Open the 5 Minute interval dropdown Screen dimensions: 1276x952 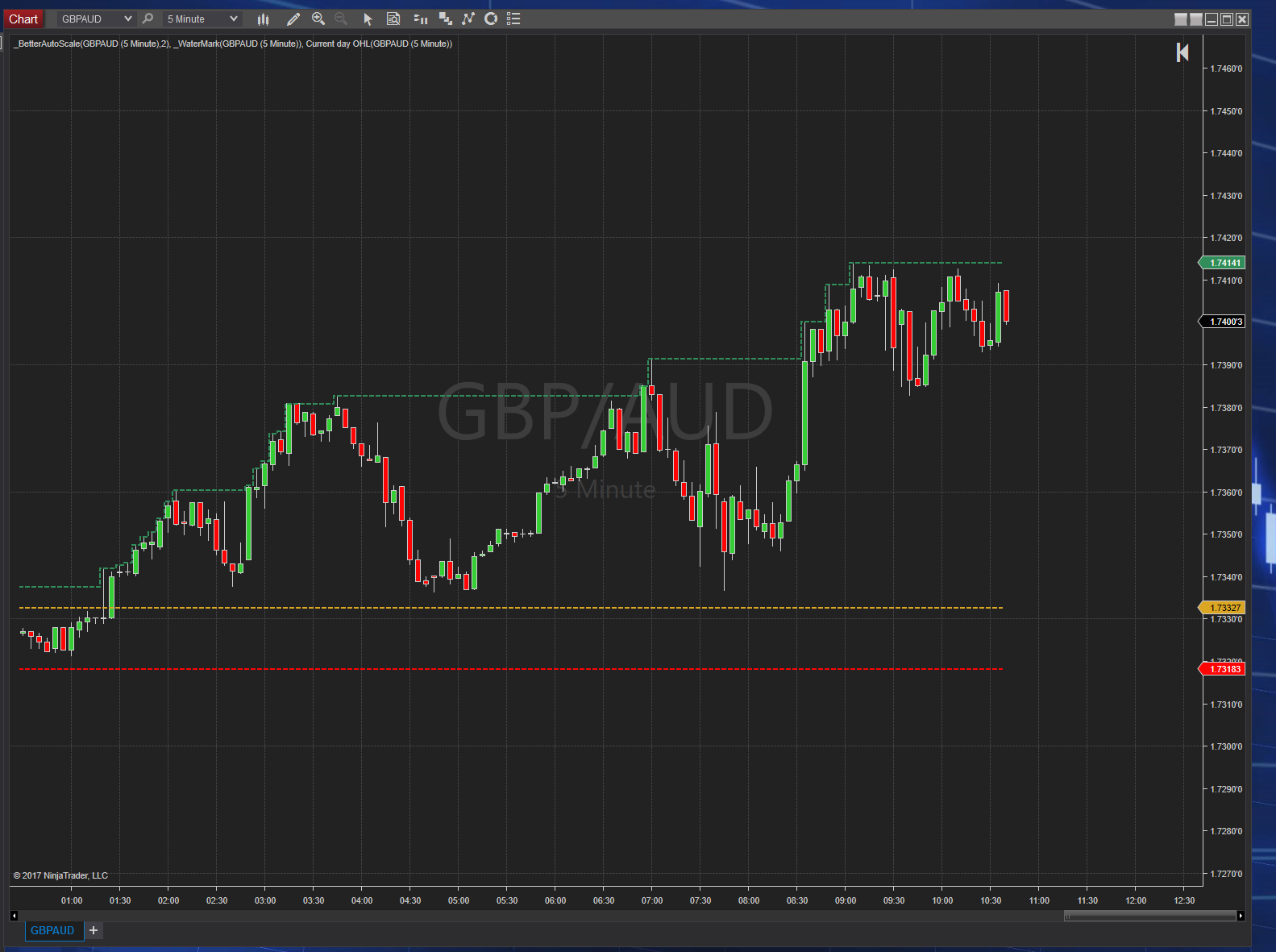point(202,19)
